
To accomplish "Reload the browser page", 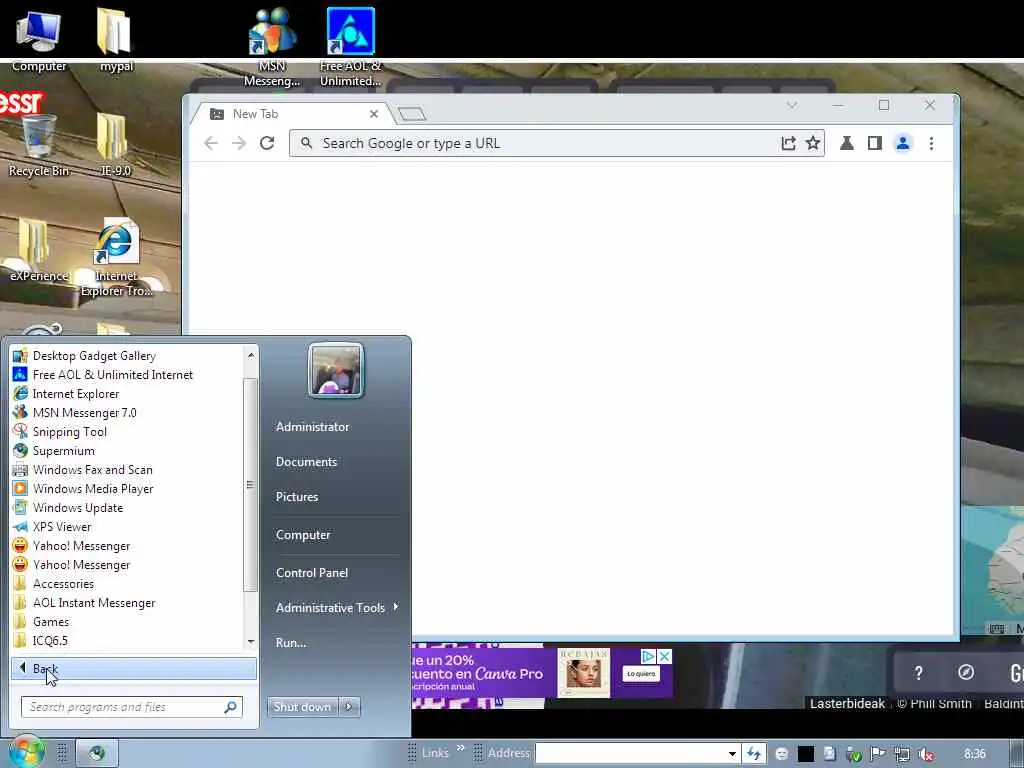I will 267,143.
